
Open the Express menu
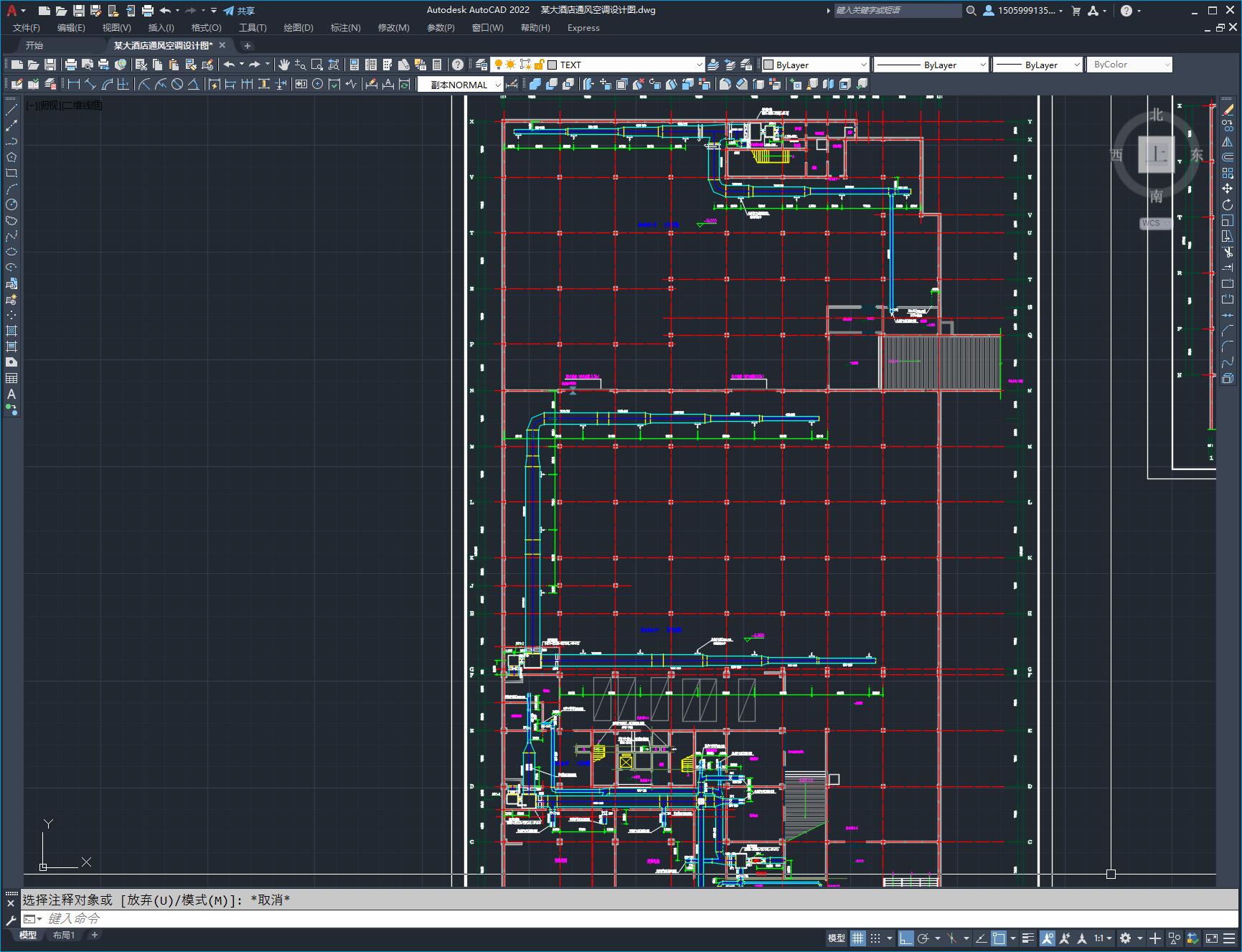(583, 28)
